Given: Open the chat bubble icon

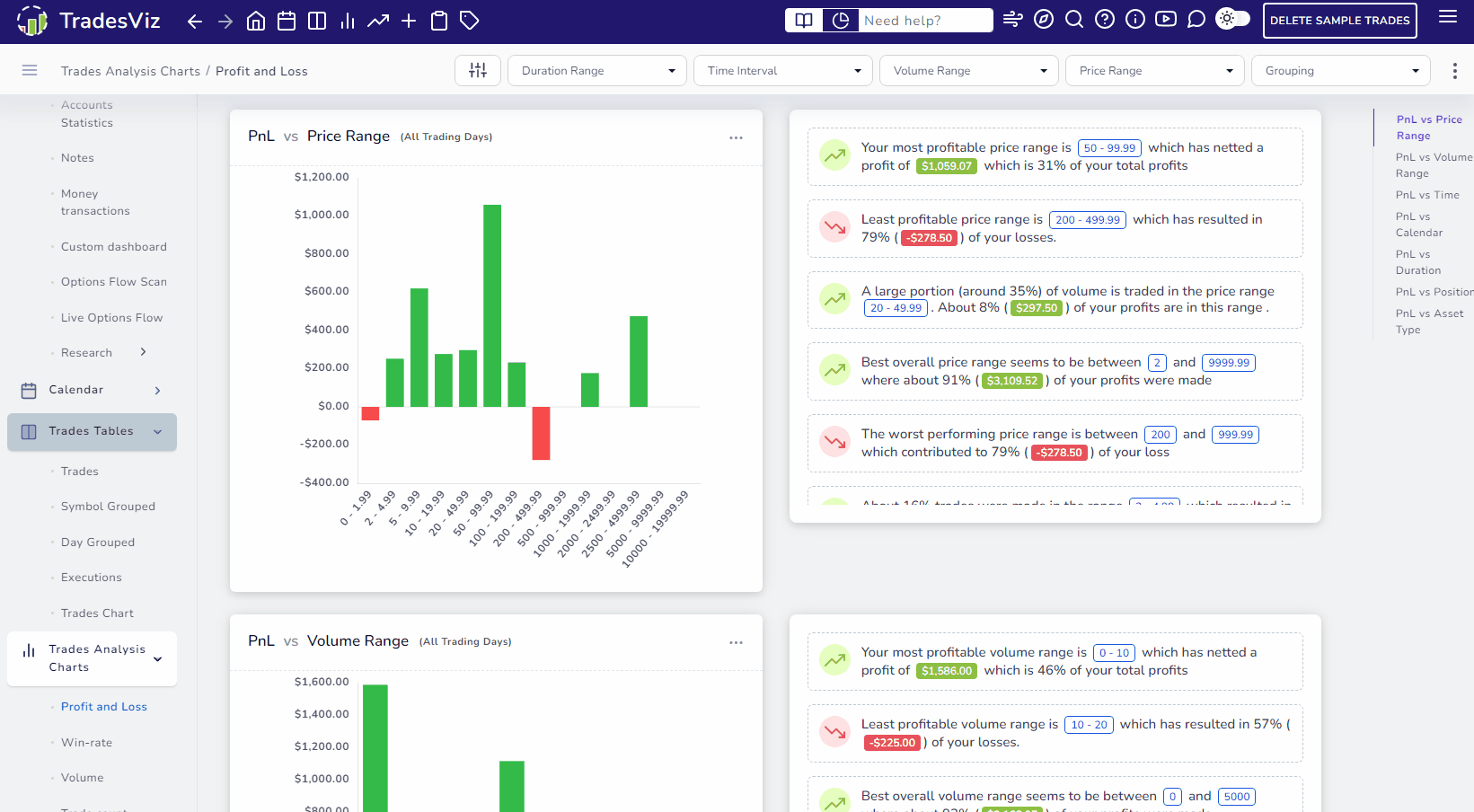Looking at the screenshot, I should coord(1196,20).
